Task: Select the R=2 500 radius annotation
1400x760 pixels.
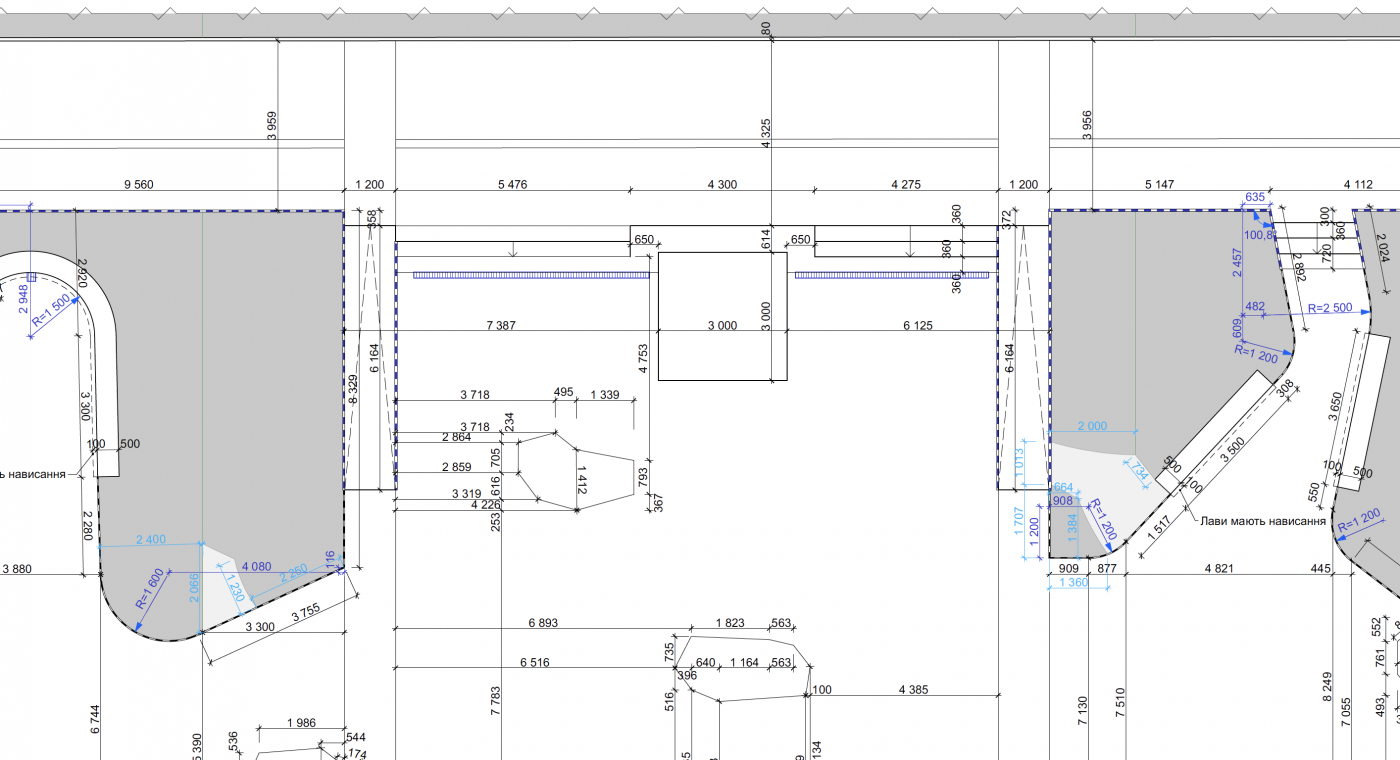Action: click(1328, 308)
